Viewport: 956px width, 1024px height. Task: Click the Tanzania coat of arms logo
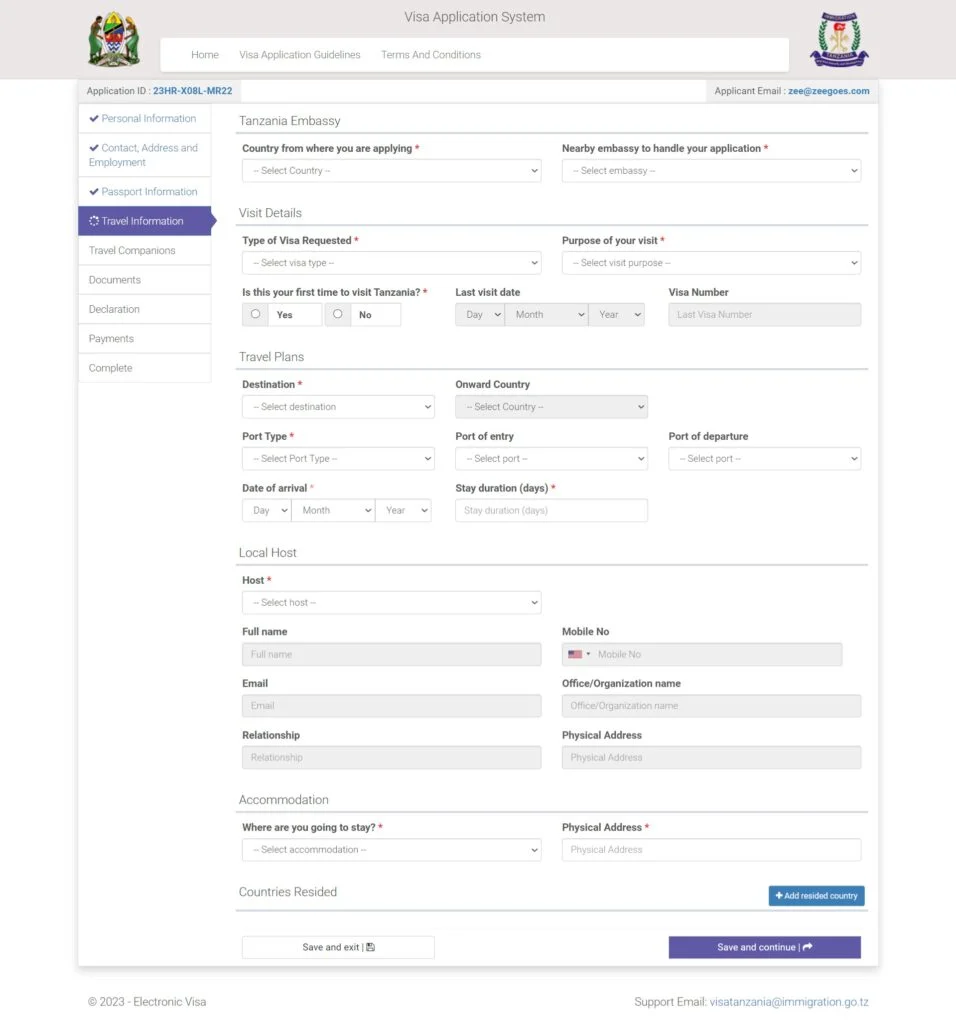tap(113, 40)
